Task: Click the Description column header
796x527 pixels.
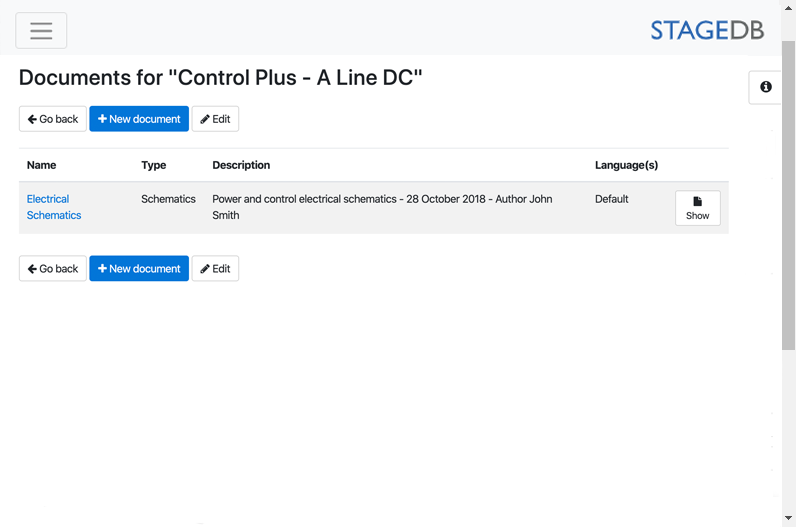Action: click(241, 165)
